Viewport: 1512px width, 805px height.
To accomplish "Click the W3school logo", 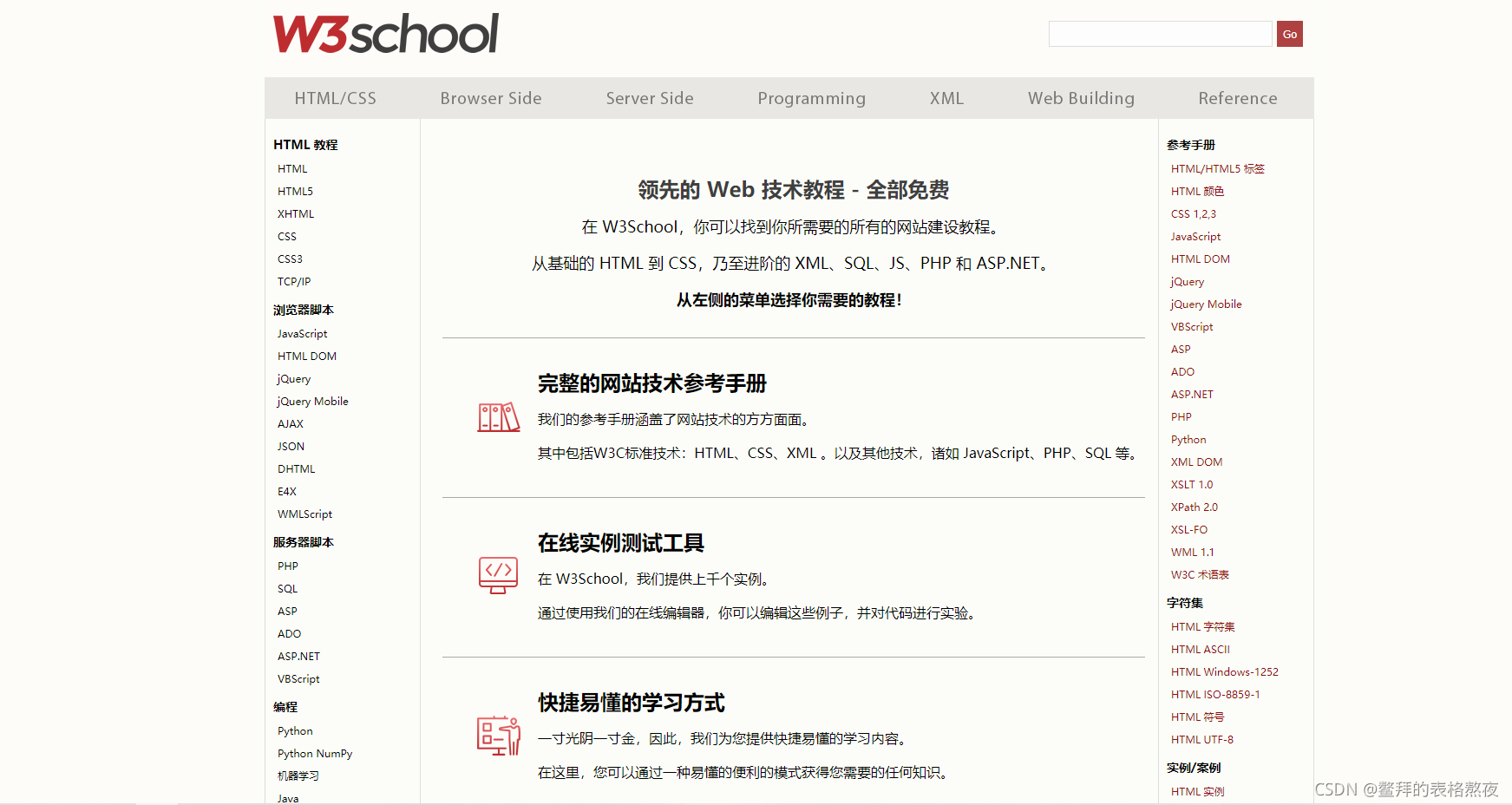I will click(x=386, y=34).
